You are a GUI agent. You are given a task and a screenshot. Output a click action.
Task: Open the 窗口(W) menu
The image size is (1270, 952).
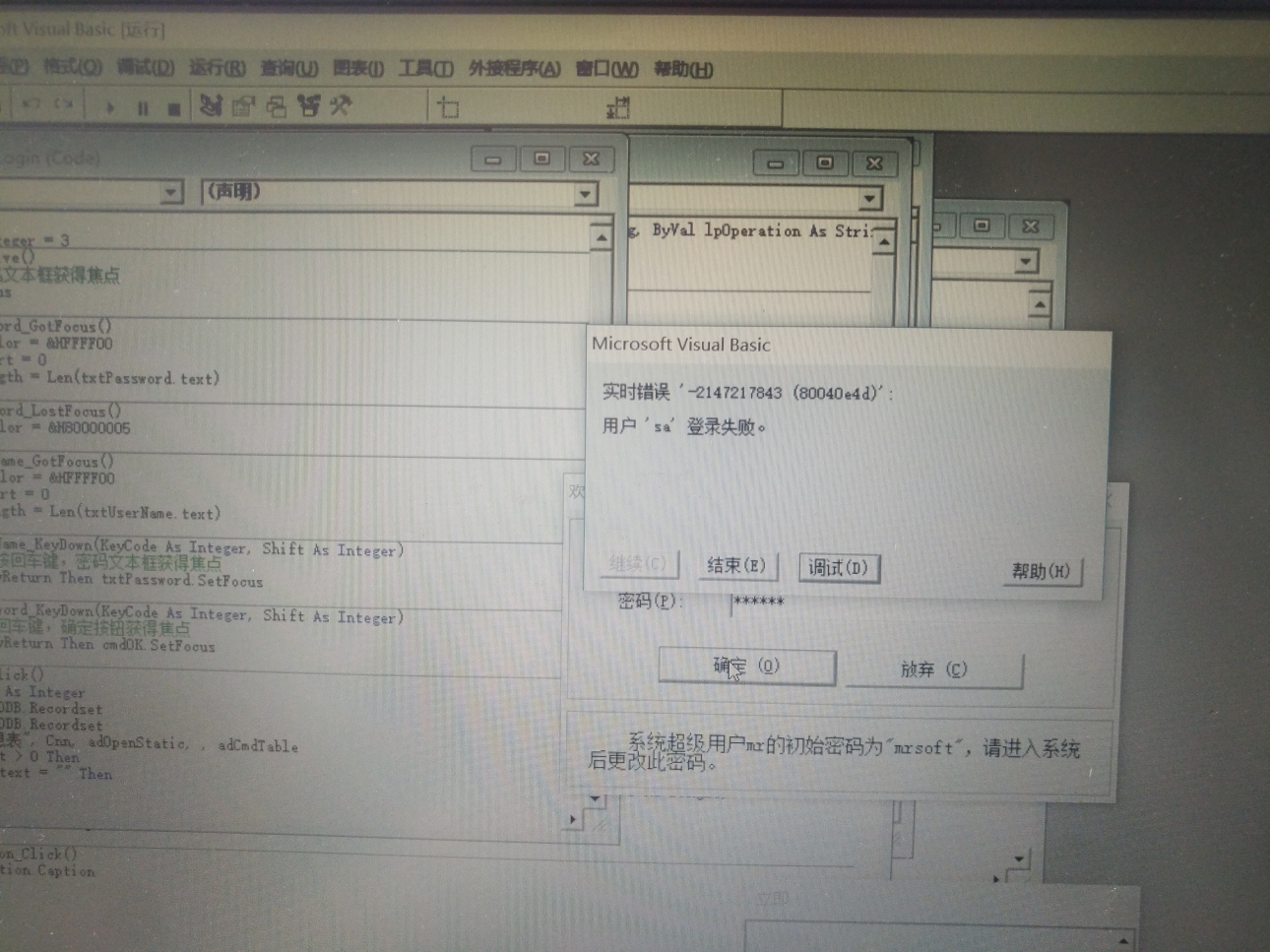tap(606, 69)
